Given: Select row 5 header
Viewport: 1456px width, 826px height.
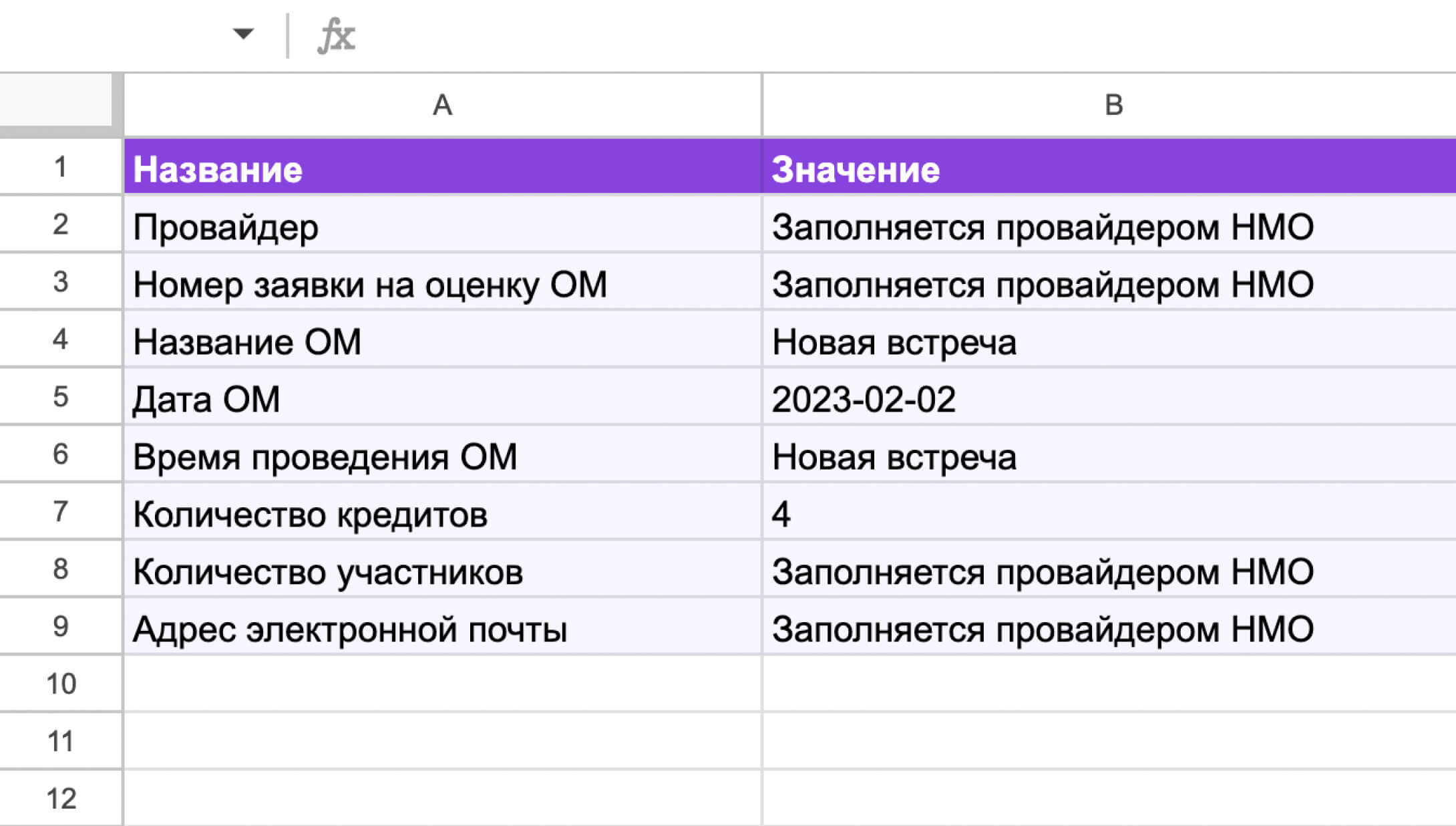Looking at the screenshot, I should [61, 396].
